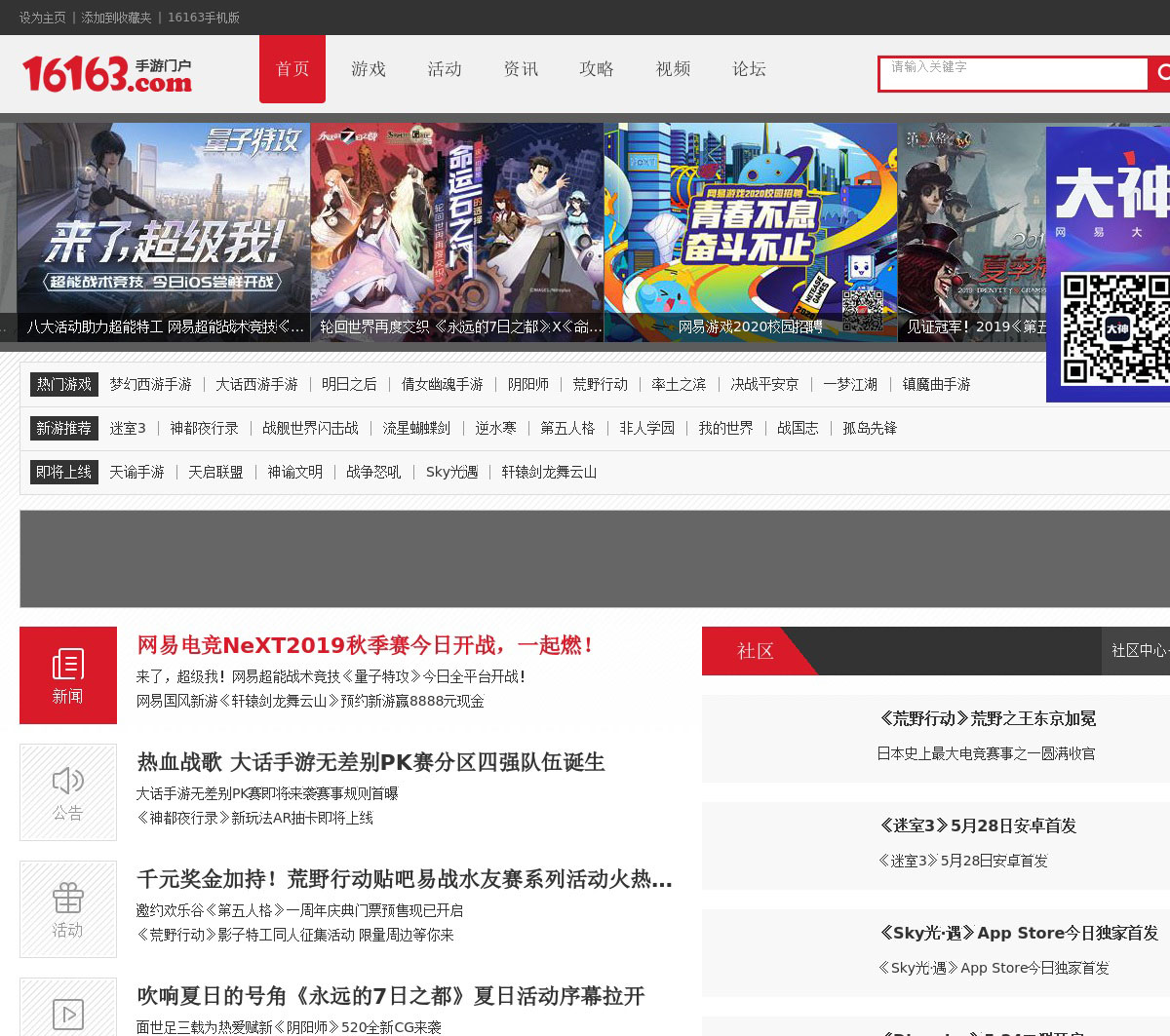This screenshot has height=1036, width=1170.
Task: Open the 攻略 guides menu item
Action: pos(597,69)
